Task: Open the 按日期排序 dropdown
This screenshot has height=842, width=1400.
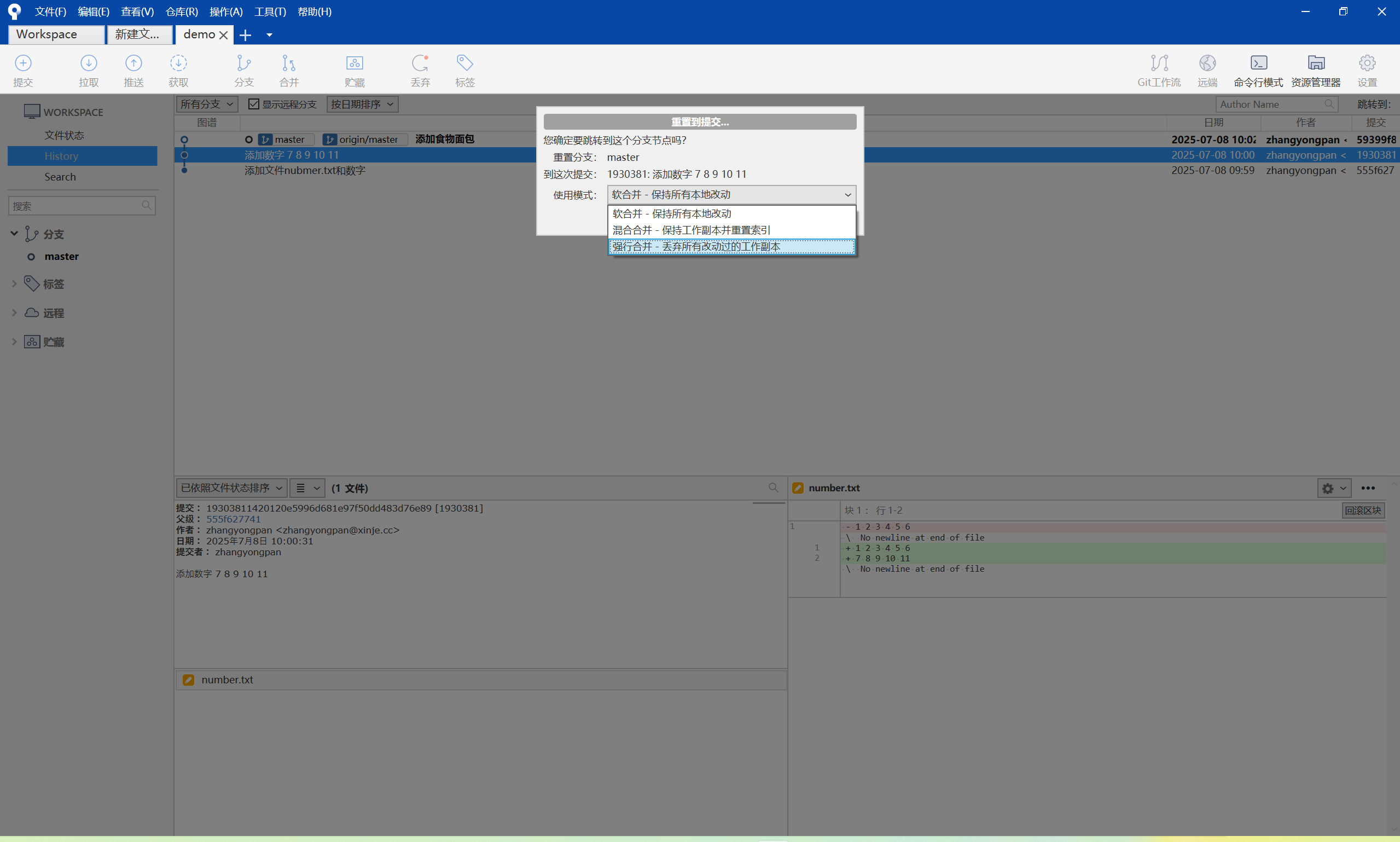Action: (363, 104)
